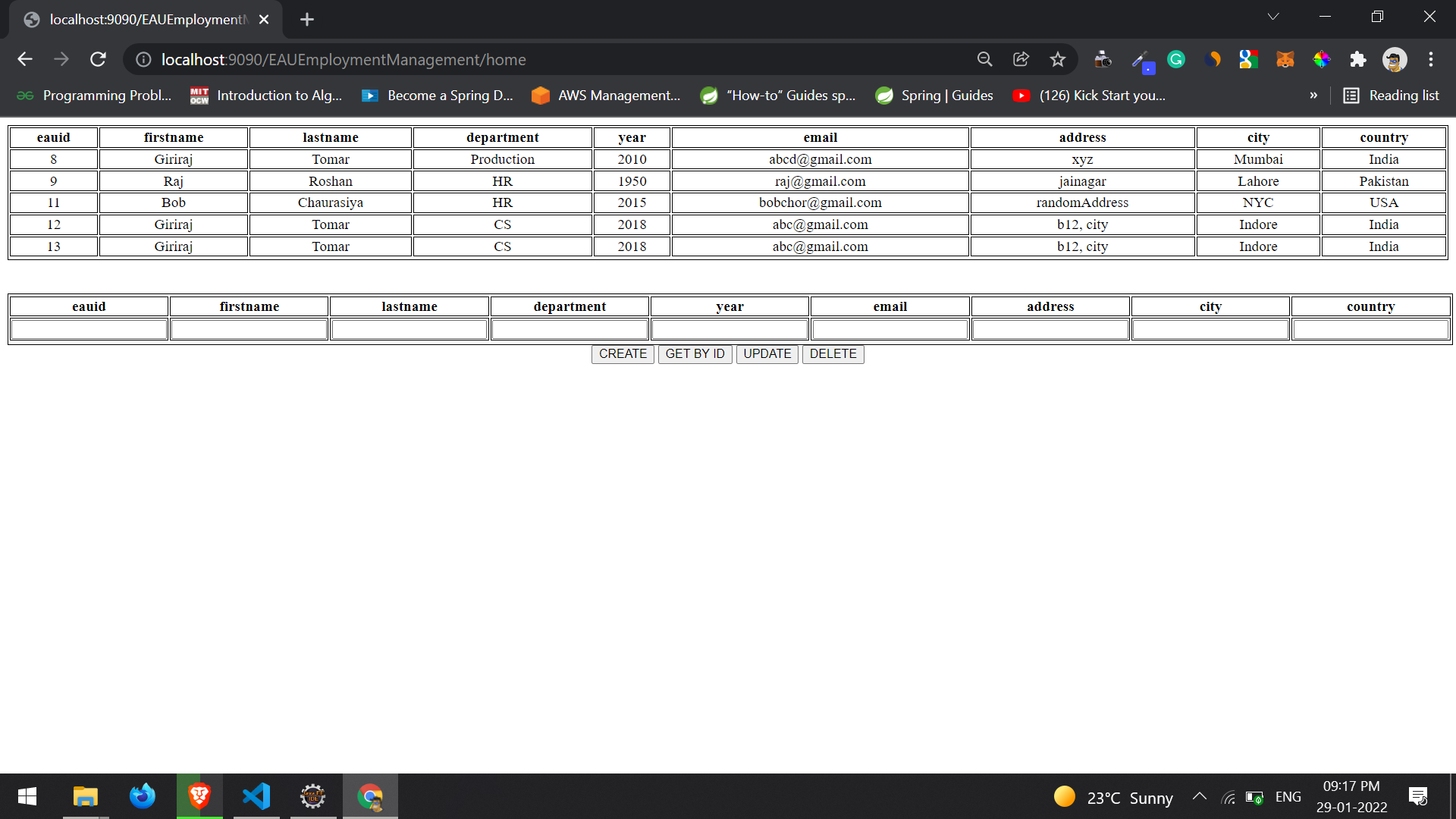Switch to Chrome in taskbar
This screenshot has height=819, width=1456.
370,796
